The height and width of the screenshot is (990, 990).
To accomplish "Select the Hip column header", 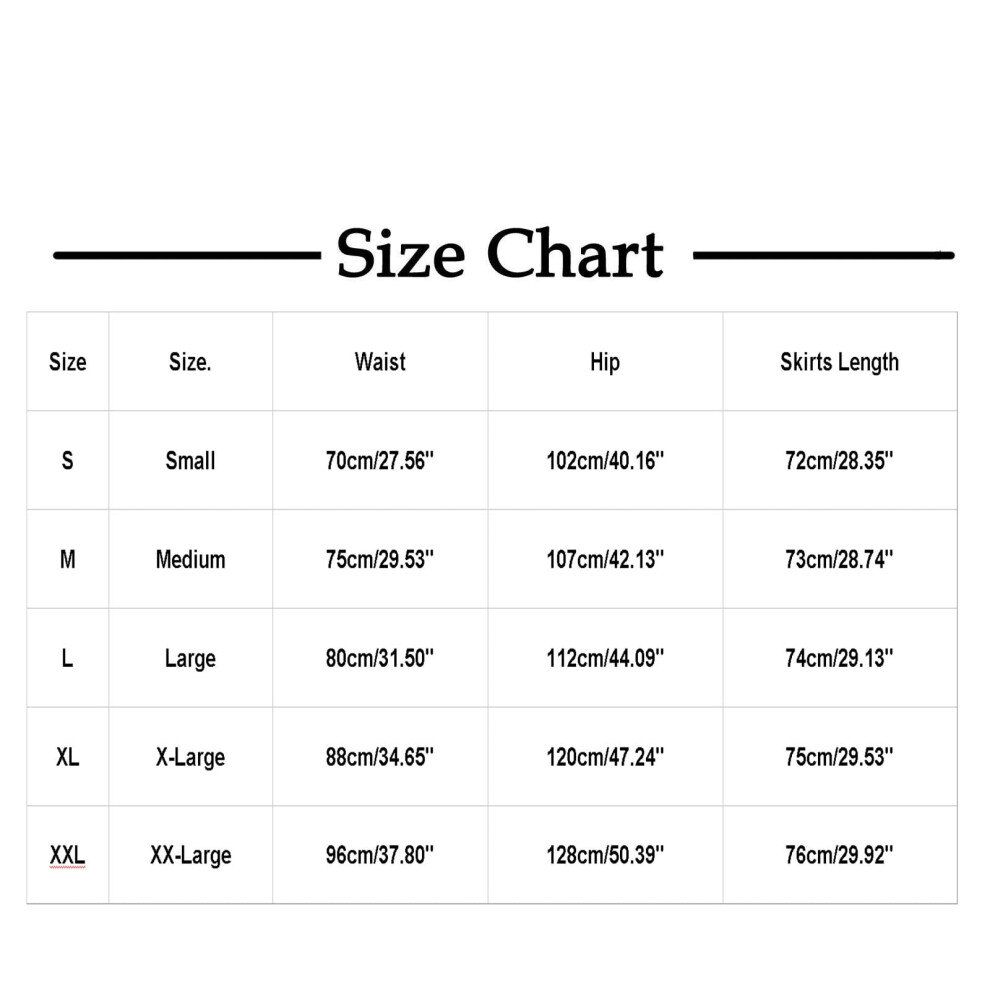I will pyautogui.click(x=605, y=362).
